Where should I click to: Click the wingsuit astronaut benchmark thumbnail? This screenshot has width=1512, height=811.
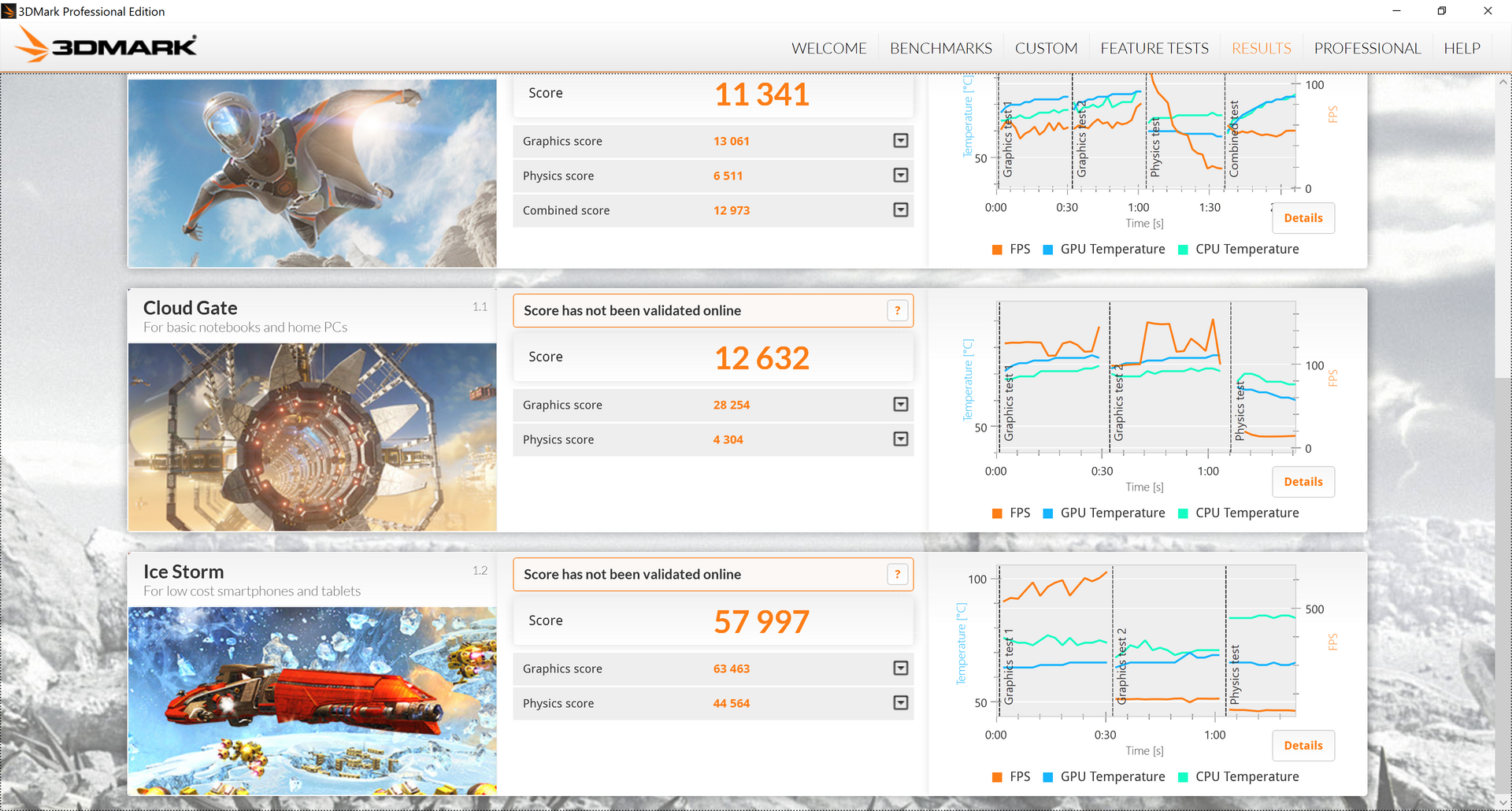coord(313,173)
